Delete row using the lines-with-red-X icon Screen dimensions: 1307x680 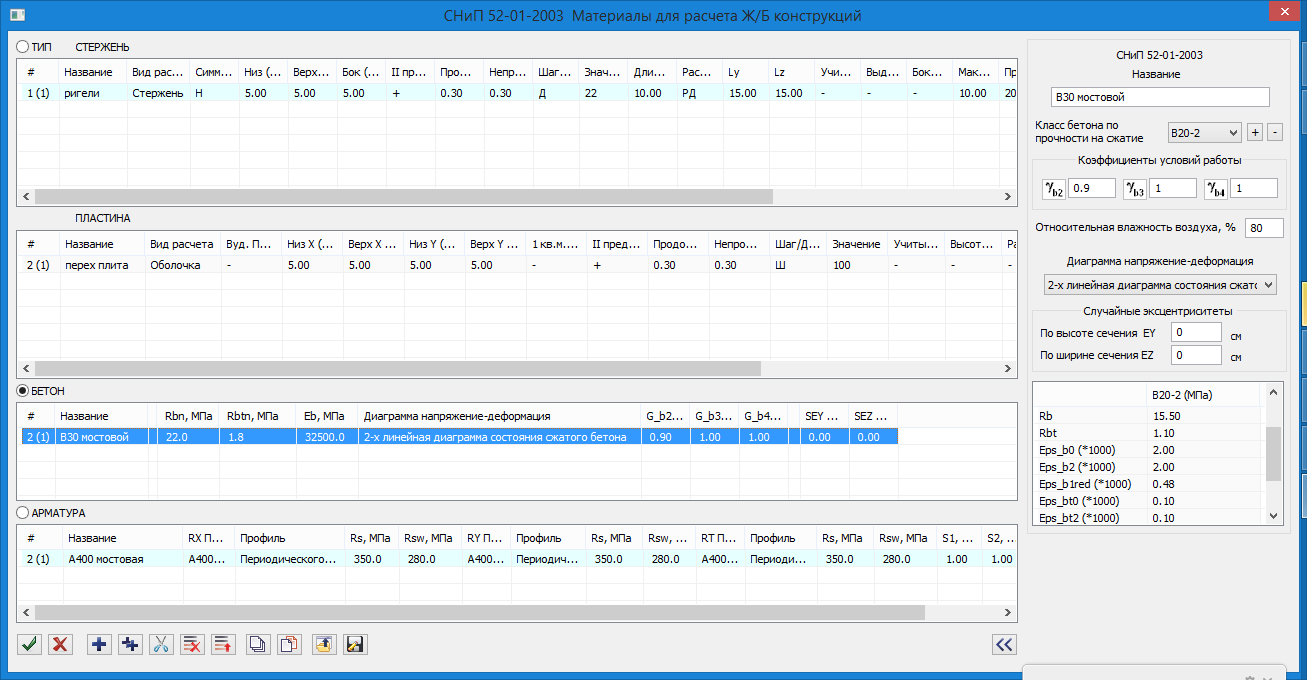(x=192, y=644)
